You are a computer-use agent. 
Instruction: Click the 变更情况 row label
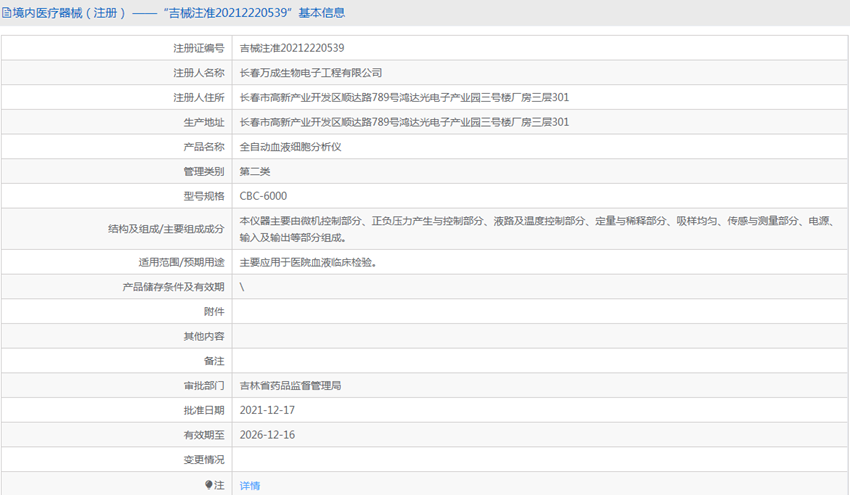[205, 460]
